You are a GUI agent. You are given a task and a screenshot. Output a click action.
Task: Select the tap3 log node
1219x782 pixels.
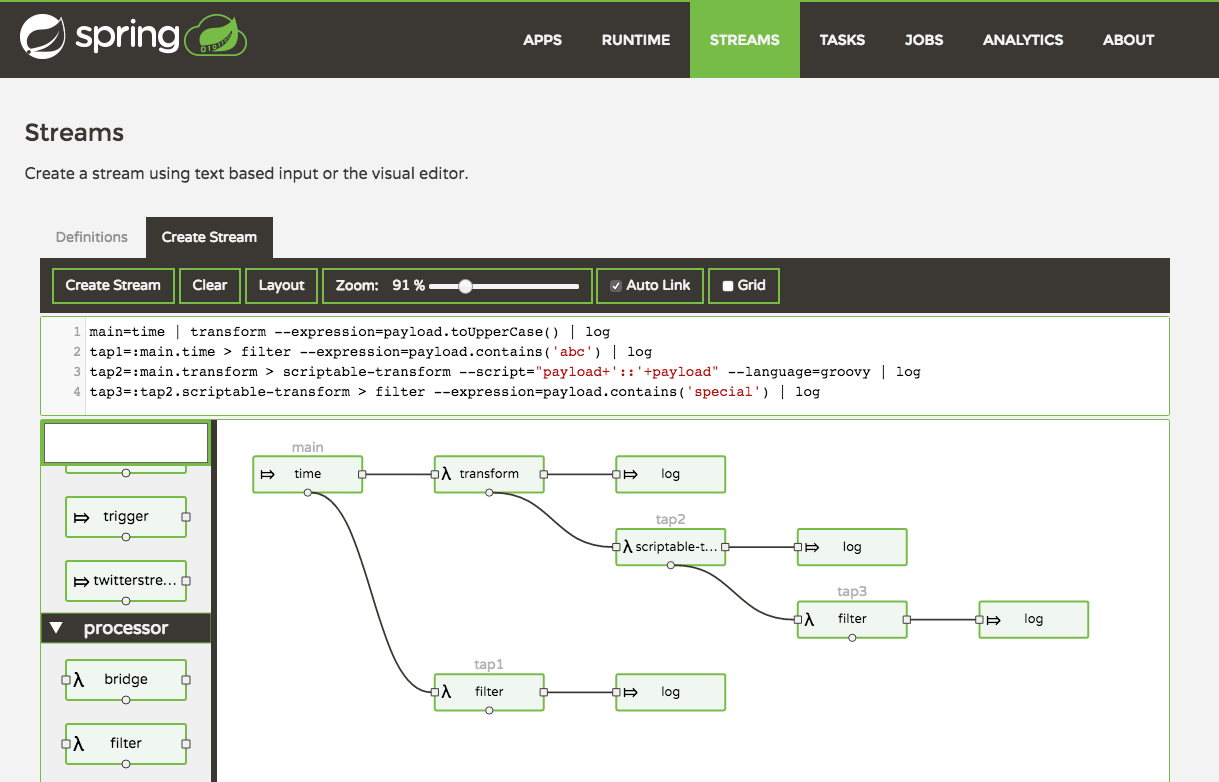click(1034, 619)
